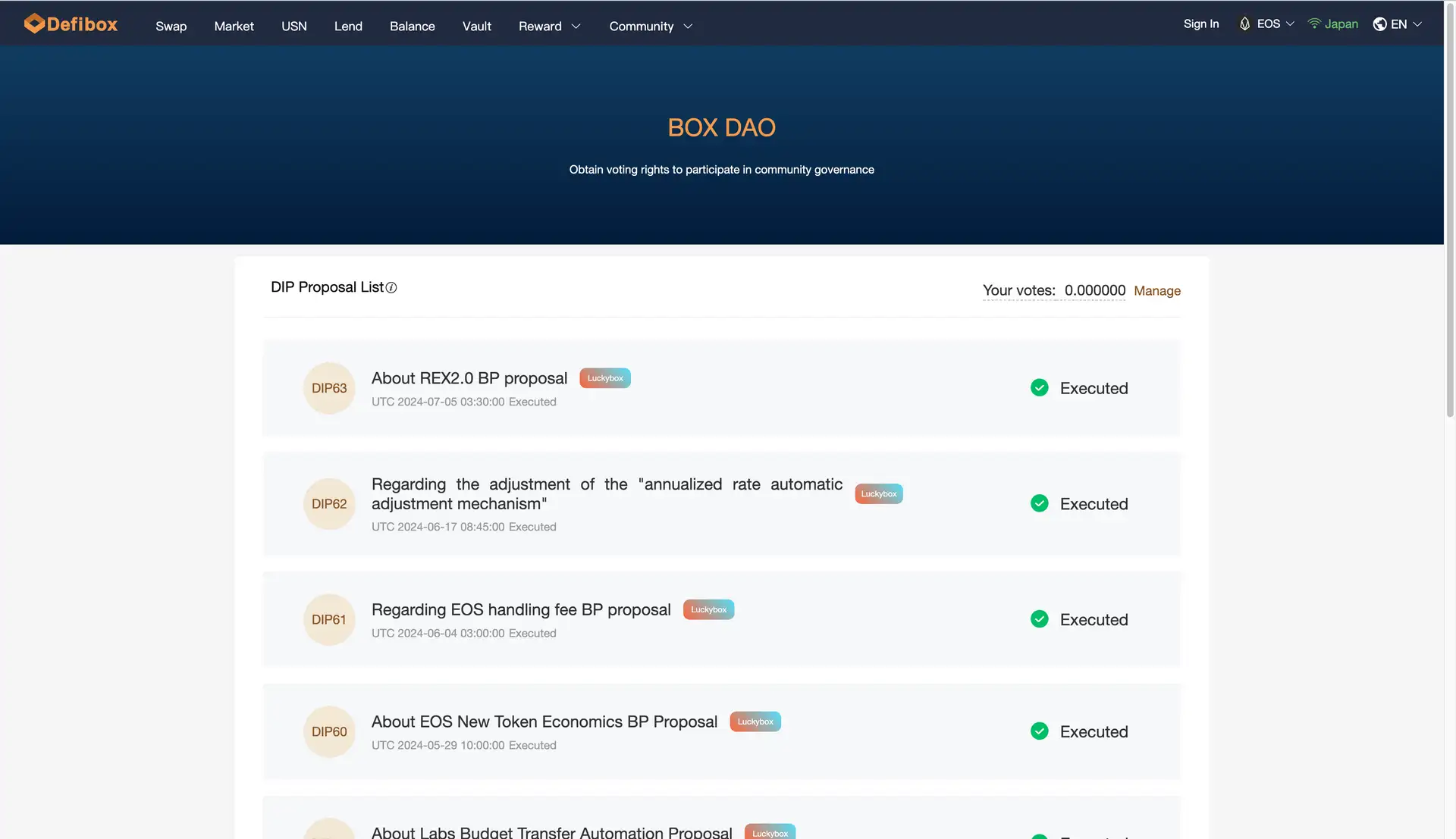Click the DIP62 circular badge
The width and height of the screenshot is (1456, 839).
[329, 504]
